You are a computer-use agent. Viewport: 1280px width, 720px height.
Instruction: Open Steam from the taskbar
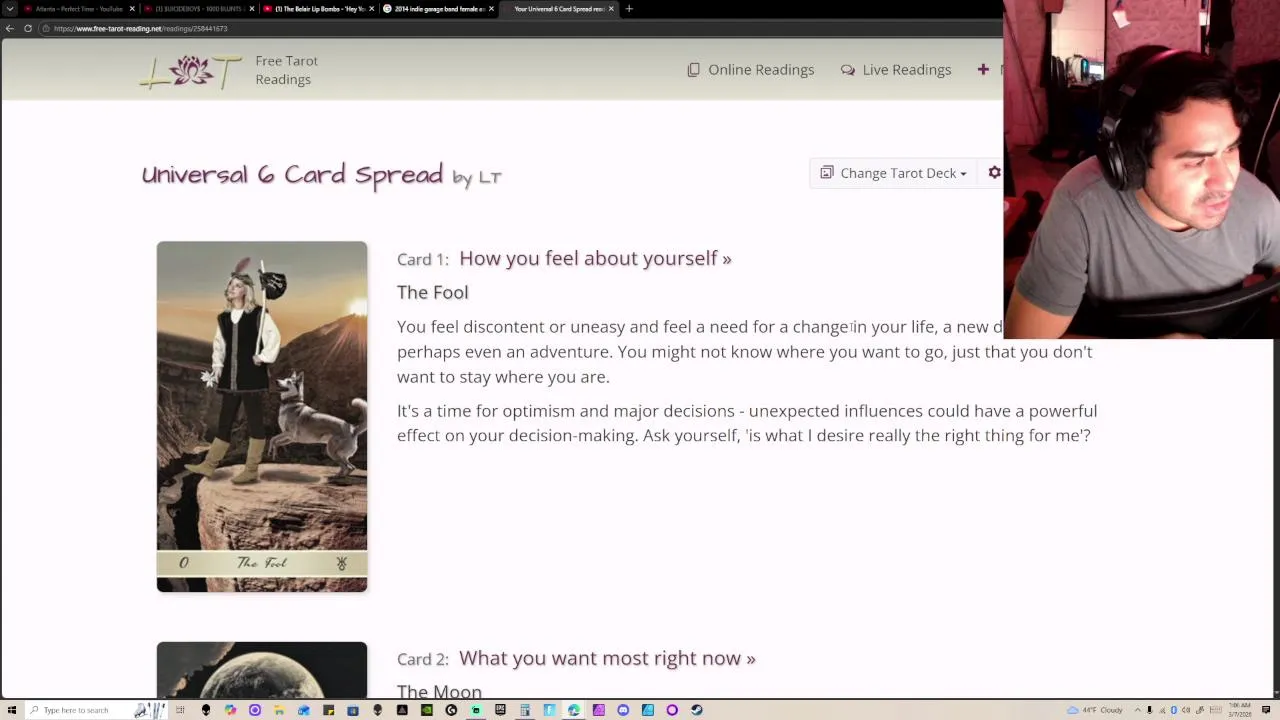(x=696, y=710)
